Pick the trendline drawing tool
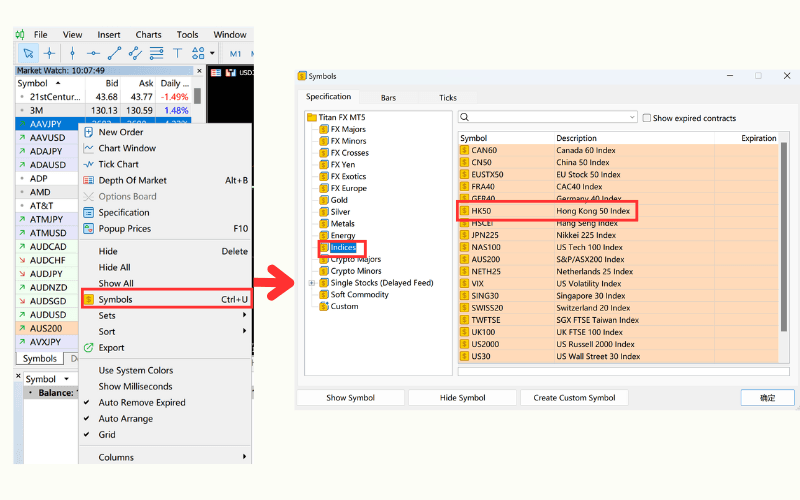The height and width of the screenshot is (500, 800). click(x=114, y=53)
